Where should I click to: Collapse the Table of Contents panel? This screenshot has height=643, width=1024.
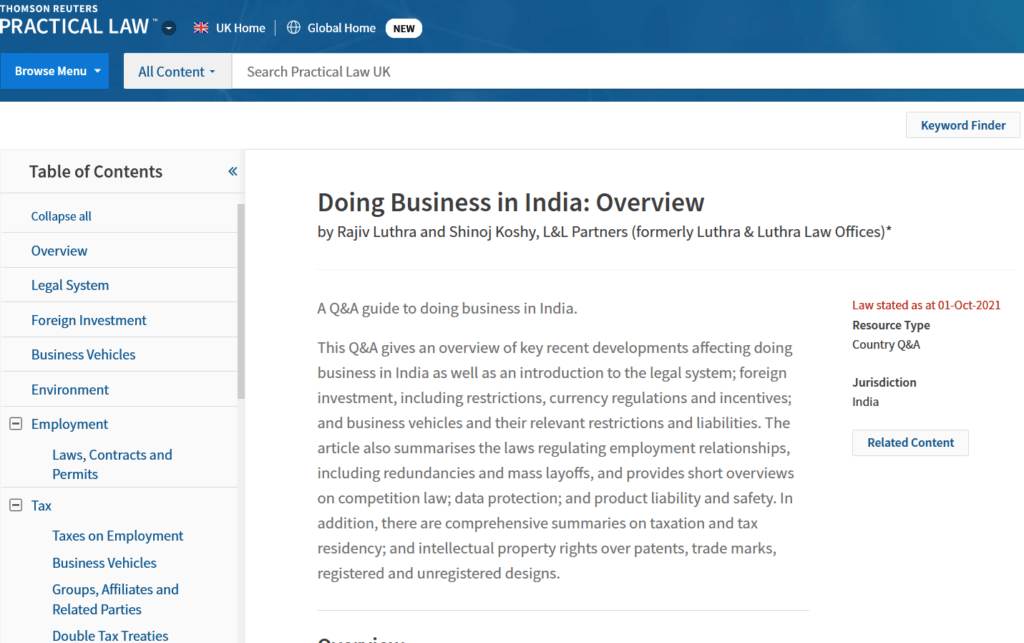pyautogui.click(x=232, y=171)
